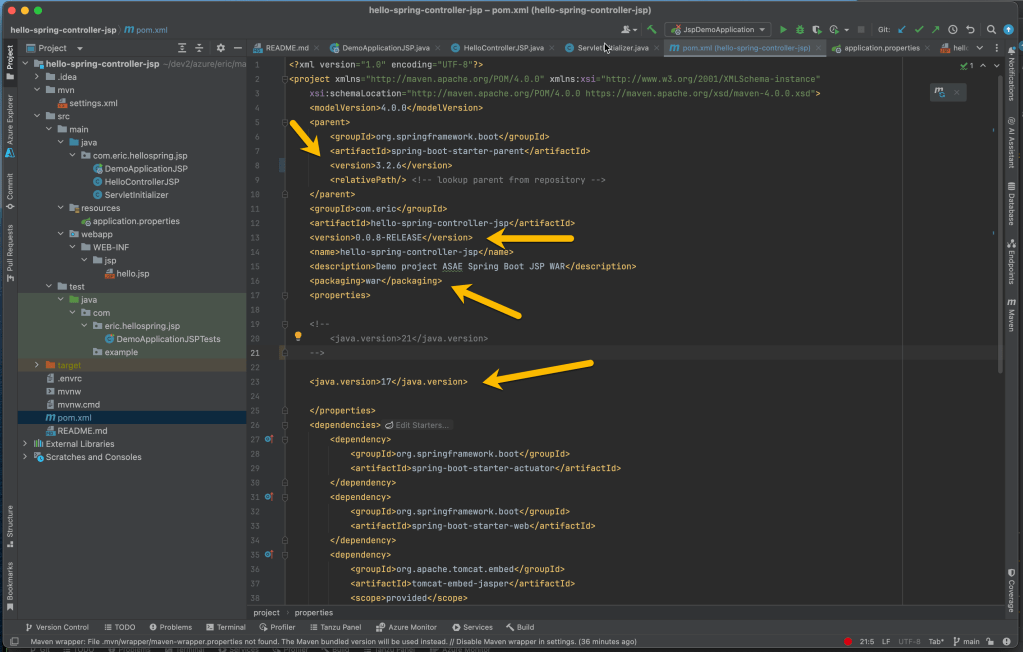Click the Git update project arrow
This screenshot has height=652, width=1023.
click(x=902, y=30)
